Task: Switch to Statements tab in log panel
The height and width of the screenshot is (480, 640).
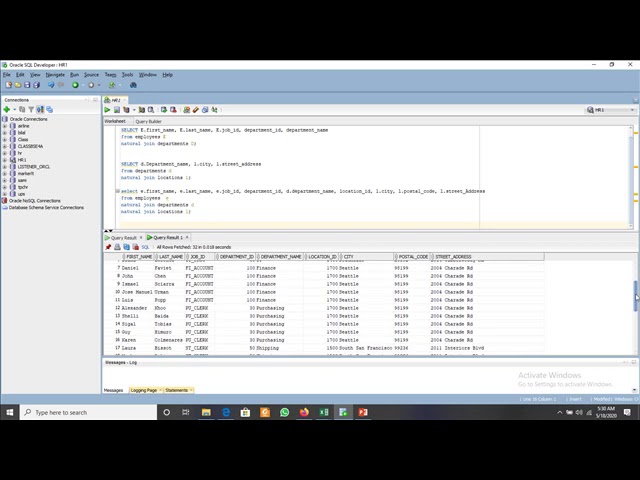Action: click(176, 390)
